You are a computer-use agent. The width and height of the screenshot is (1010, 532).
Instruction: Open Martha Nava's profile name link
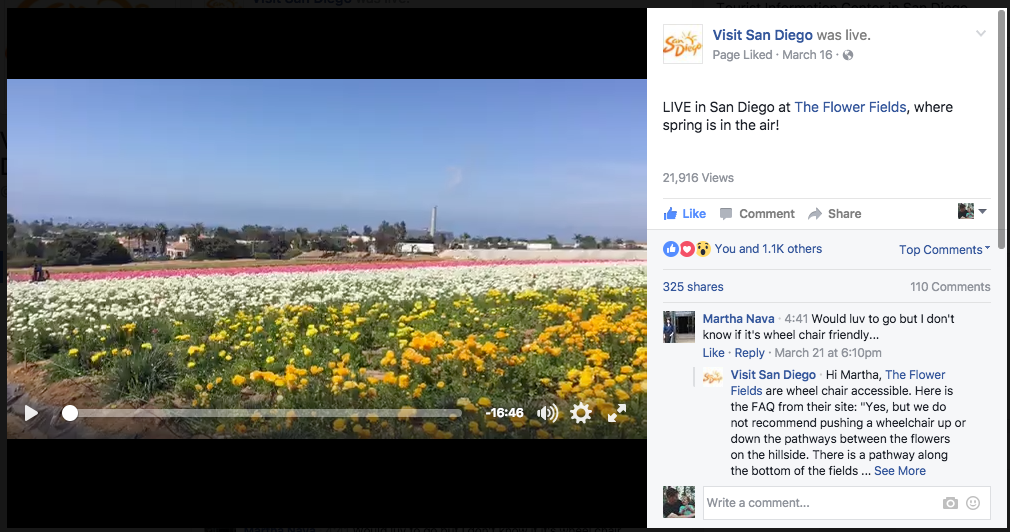click(738, 319)
